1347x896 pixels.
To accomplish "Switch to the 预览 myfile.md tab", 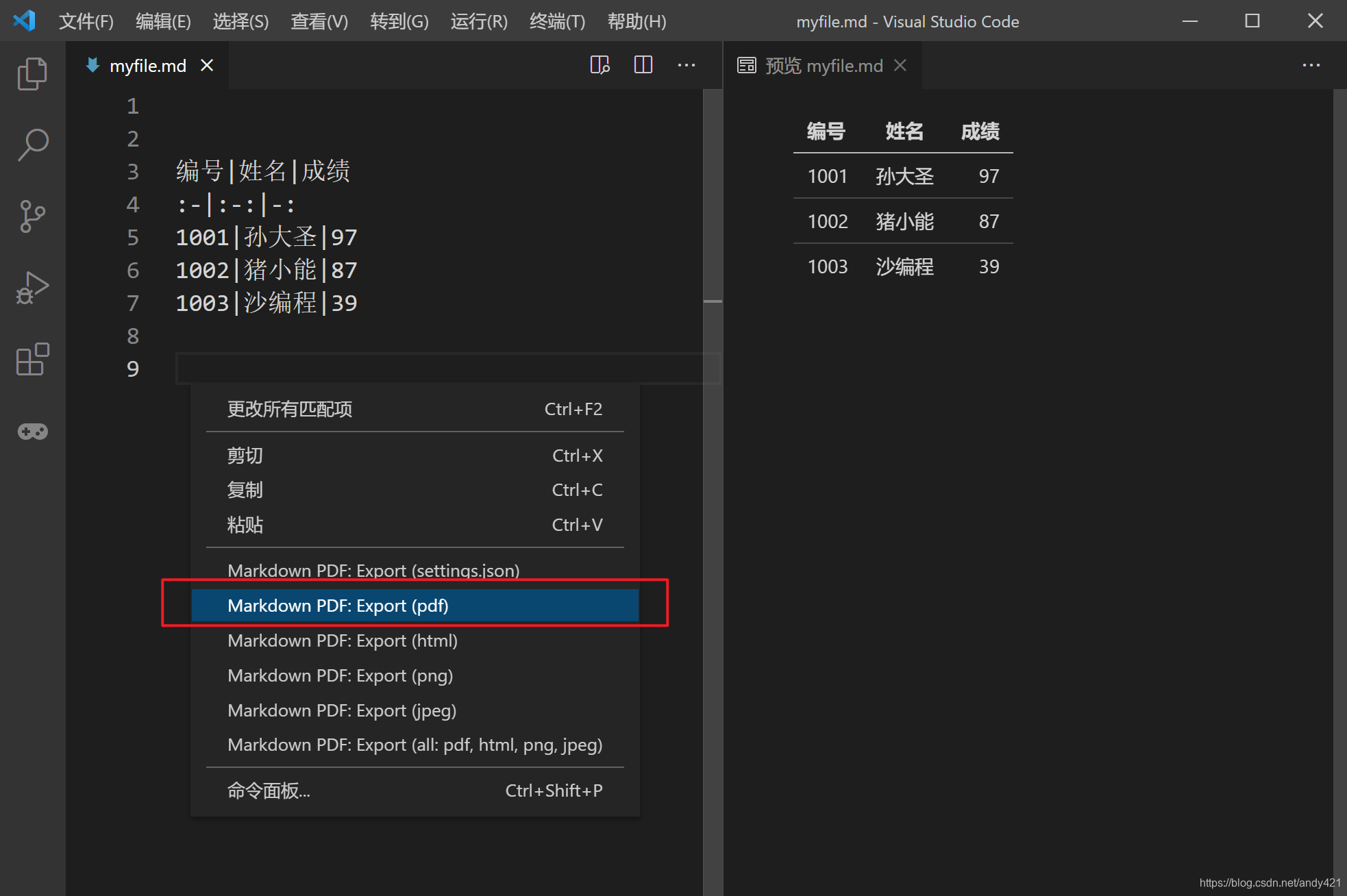I will (823, 66).
